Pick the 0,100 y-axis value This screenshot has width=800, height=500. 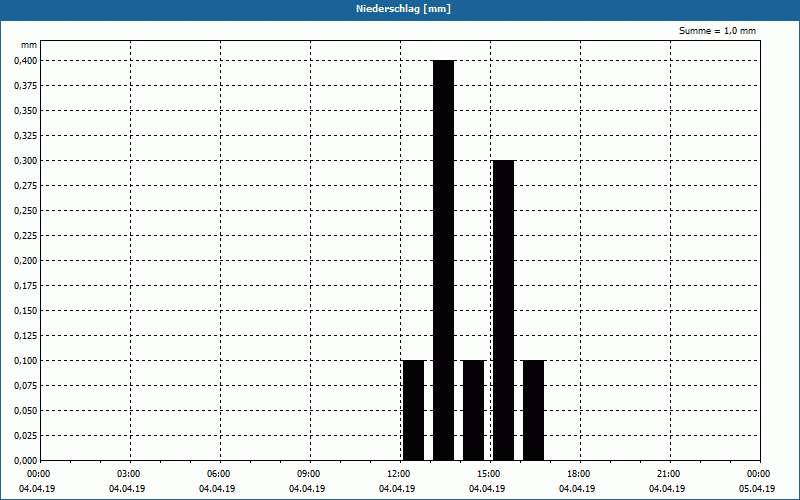tap(26, 361)
